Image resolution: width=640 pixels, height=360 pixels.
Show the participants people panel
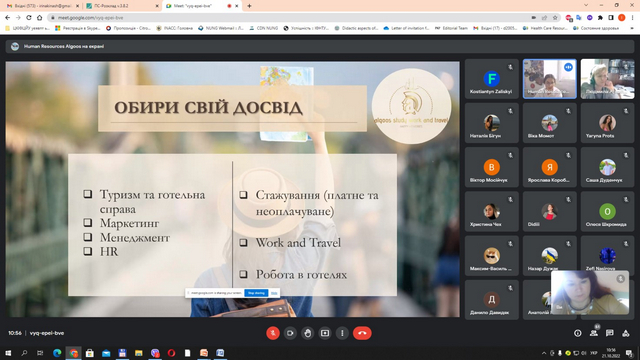(x=594, y=333)
